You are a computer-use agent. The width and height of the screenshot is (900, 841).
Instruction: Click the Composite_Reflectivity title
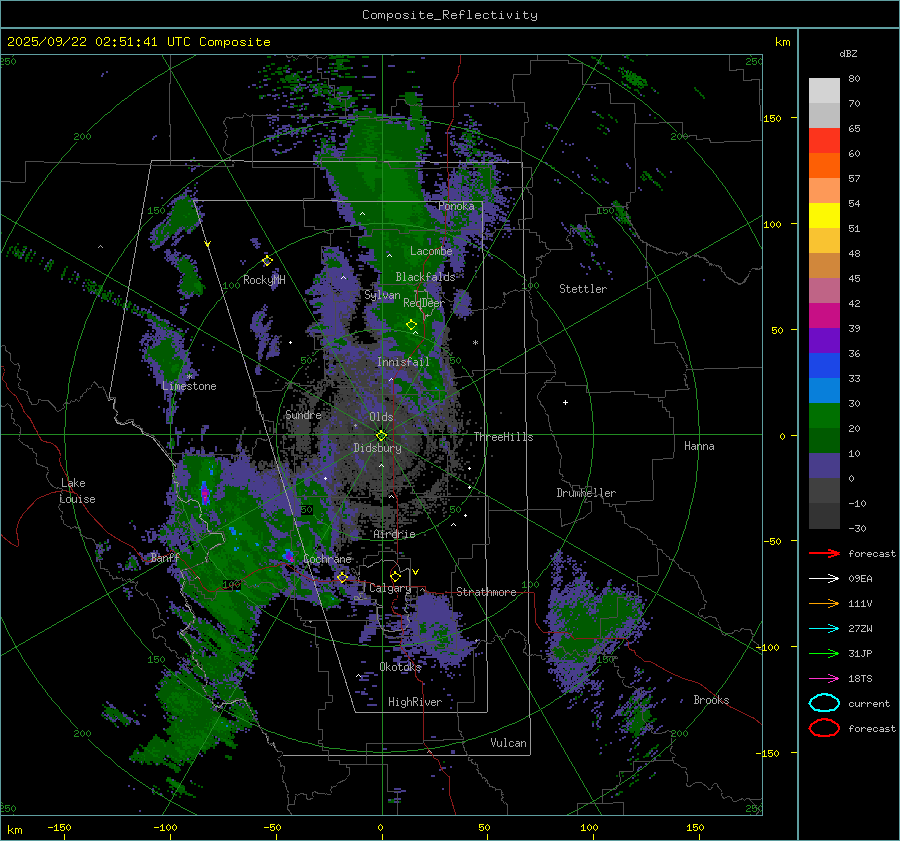449,14
